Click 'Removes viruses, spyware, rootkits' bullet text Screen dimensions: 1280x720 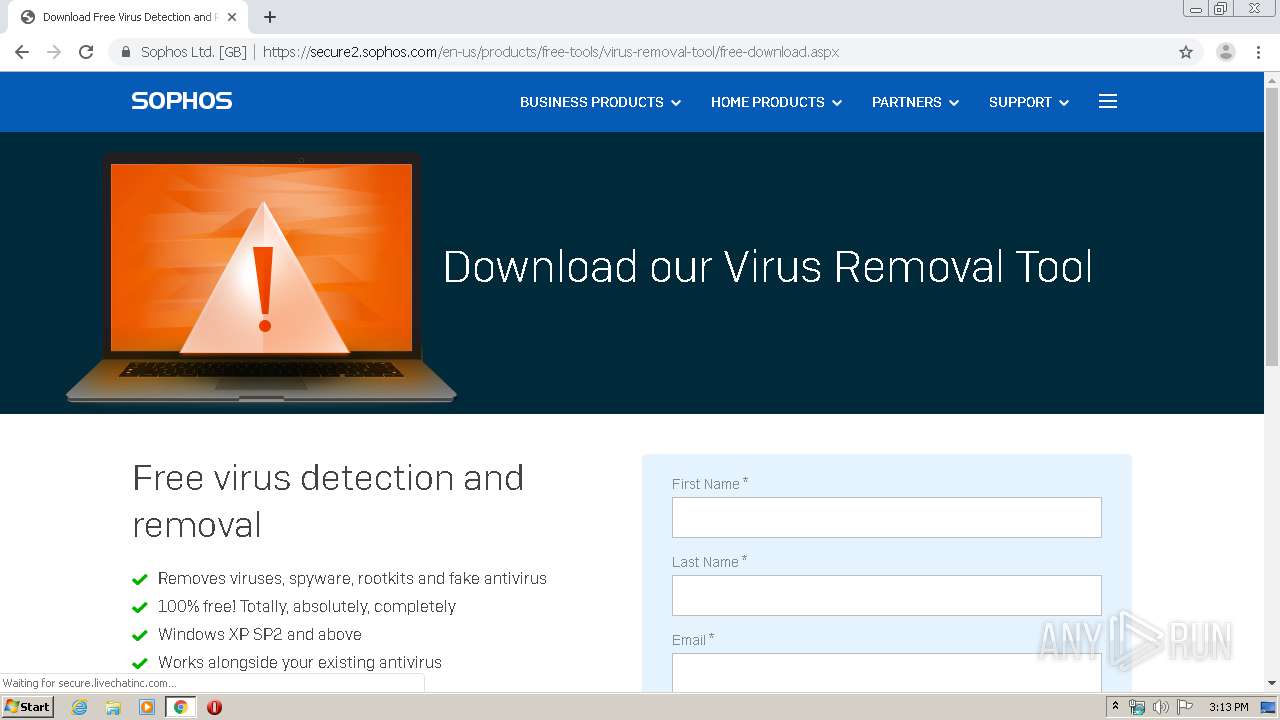pyautogui.click(x=352, y=578)
